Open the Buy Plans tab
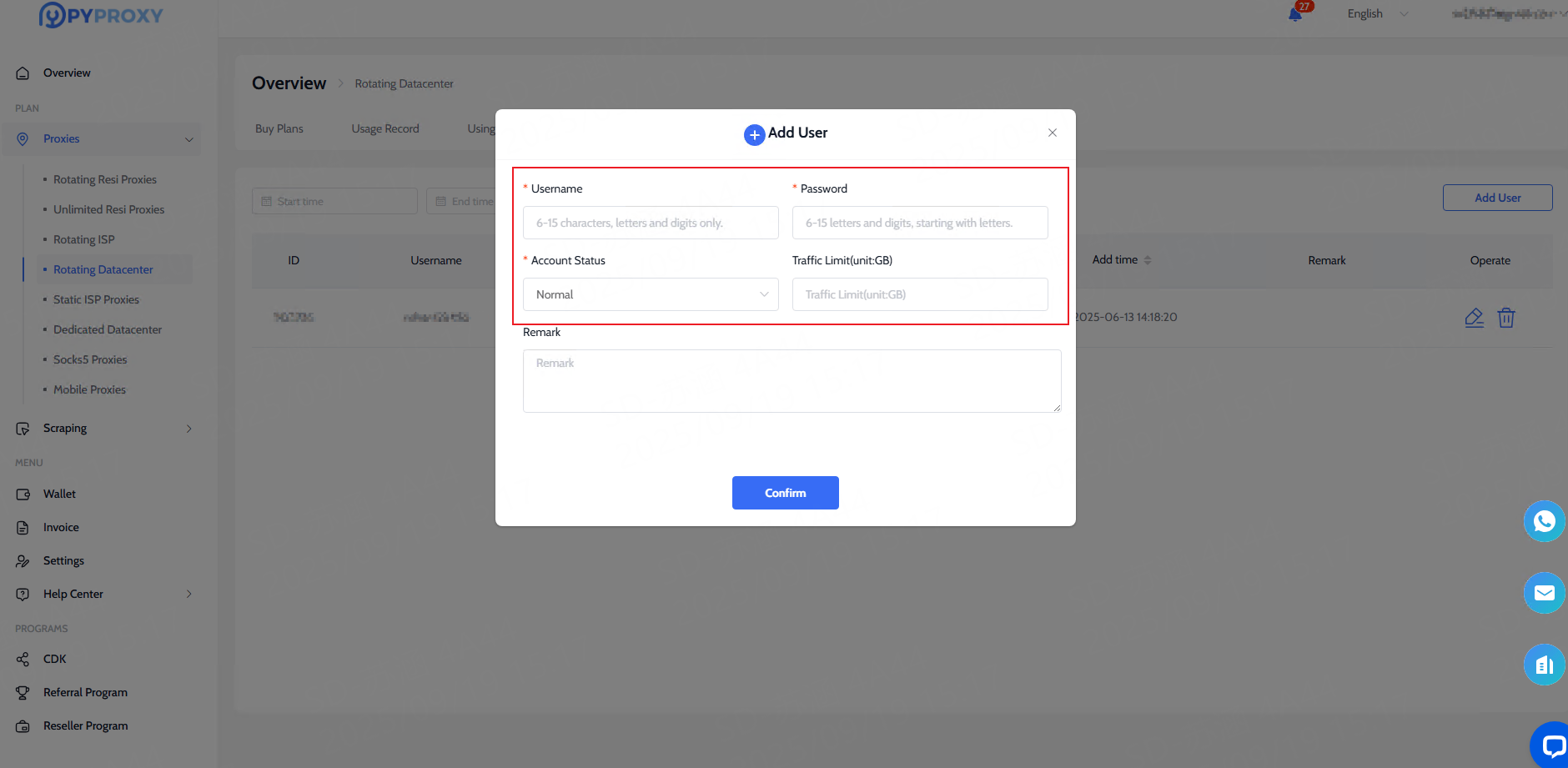 coord(279,128)
